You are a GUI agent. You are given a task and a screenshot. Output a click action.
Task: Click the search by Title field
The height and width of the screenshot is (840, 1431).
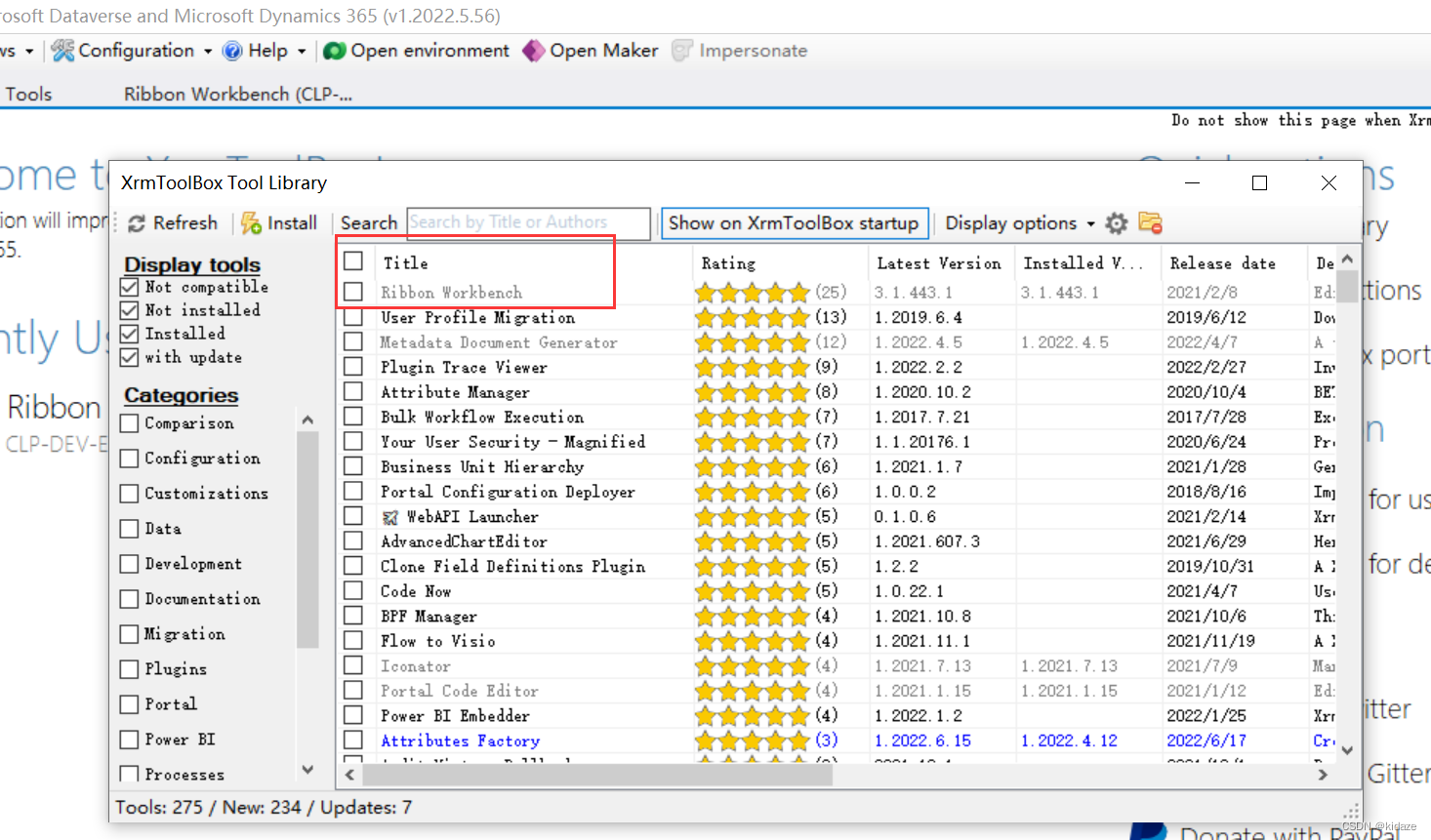point(527,222)
